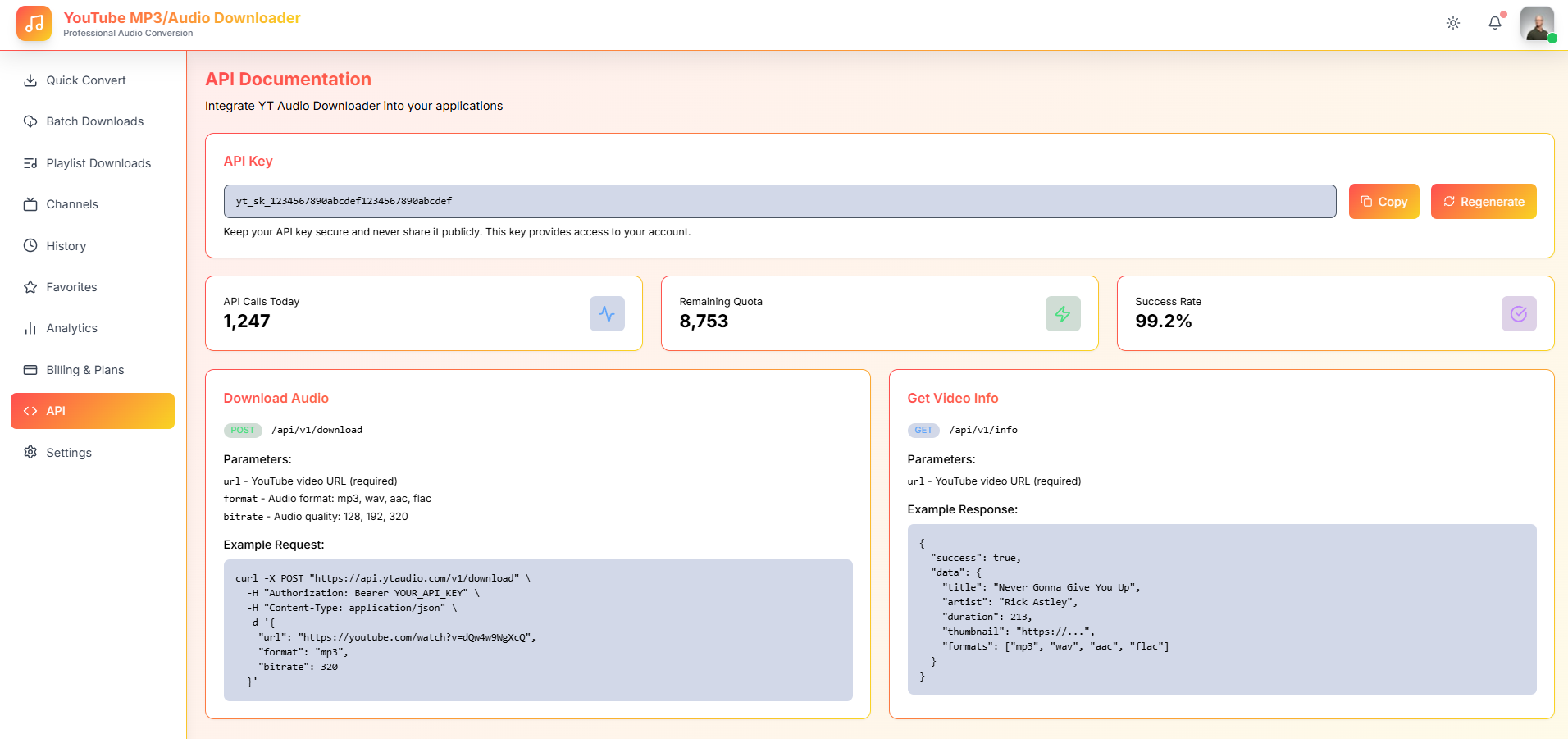Click the Remaining Quota lightning icon

pos(1062,314)
